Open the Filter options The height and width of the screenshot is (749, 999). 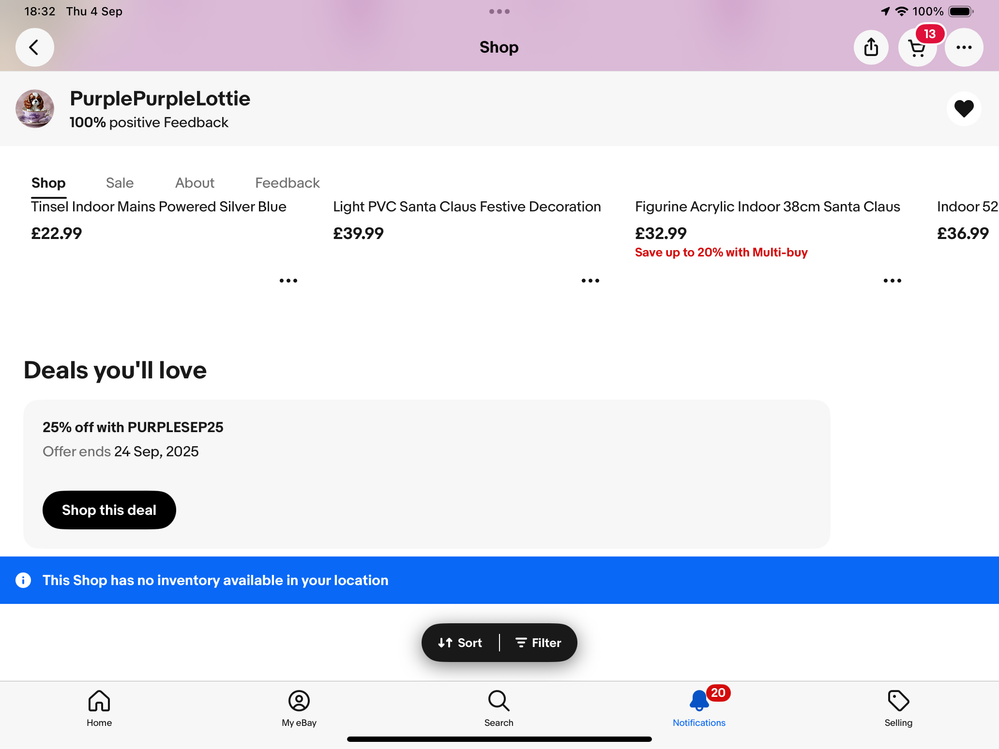538,643
